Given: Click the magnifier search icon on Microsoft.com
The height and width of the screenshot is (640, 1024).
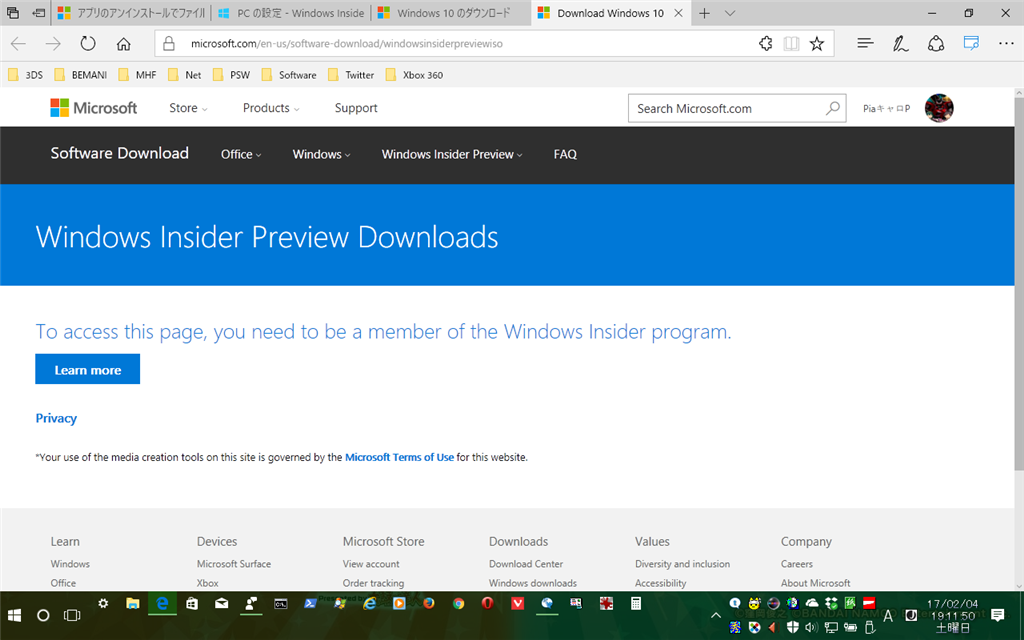Looking at the screenshot, I should click(x=833, y=108).
